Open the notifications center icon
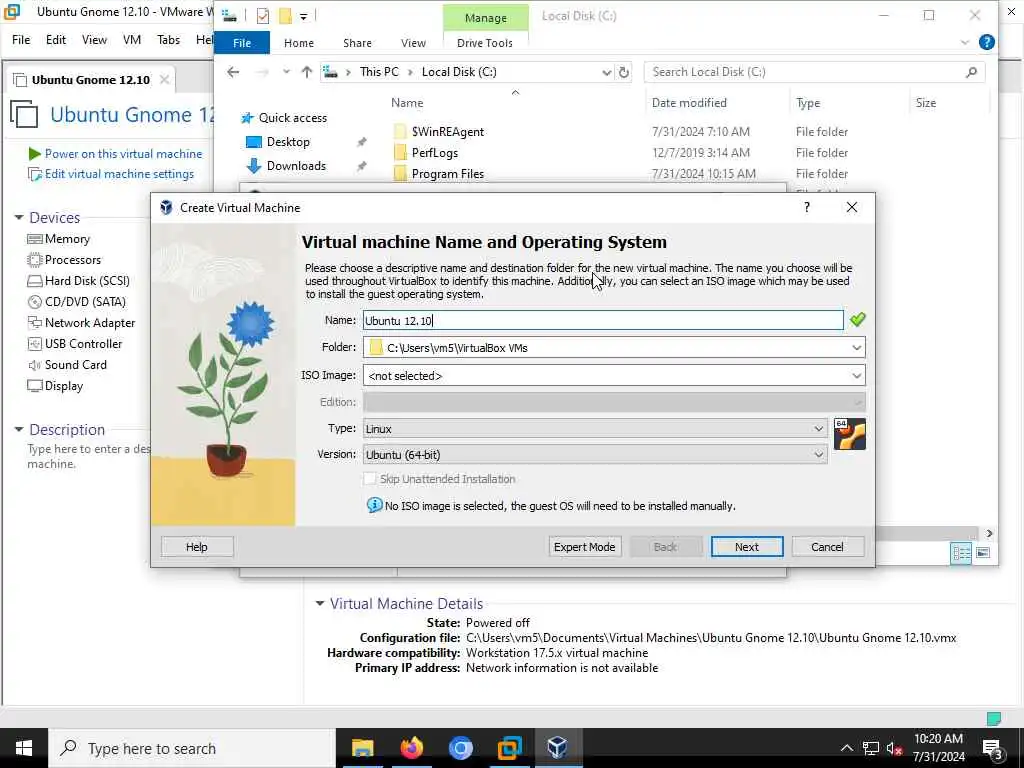Image resolution: width=1024 pixels, height=768 pixels. [992, 749]
